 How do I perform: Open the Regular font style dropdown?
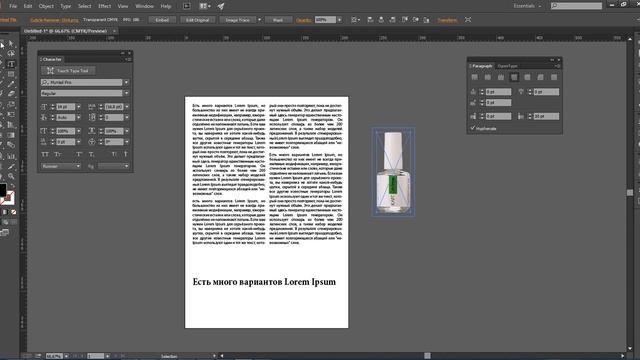point(126,93)
